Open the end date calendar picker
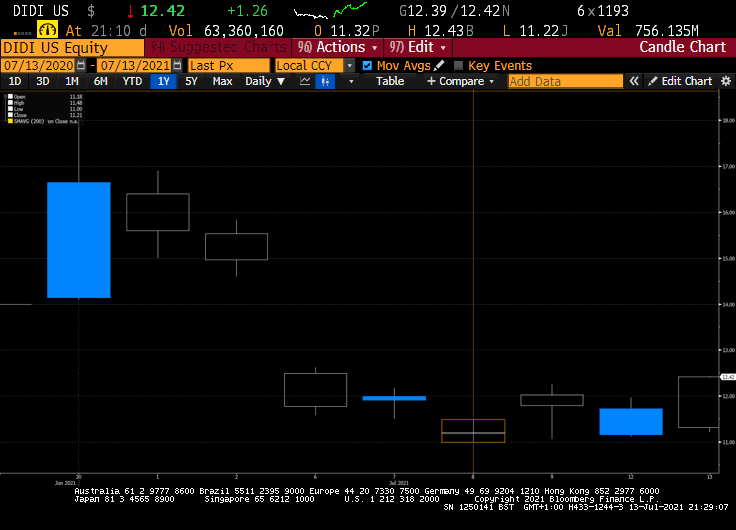 point(177,65)
